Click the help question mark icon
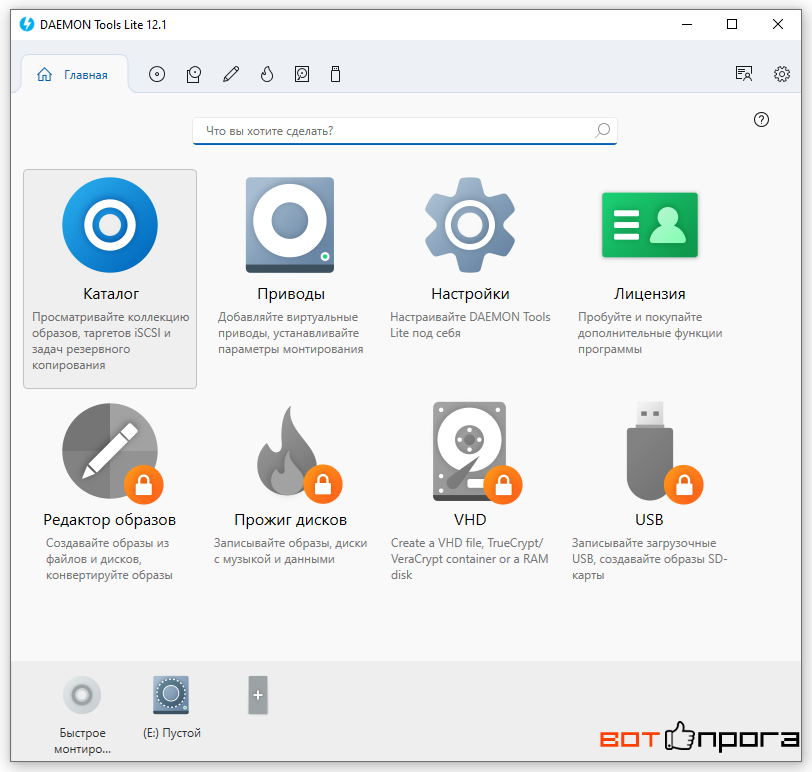812x772 pixels. click(761, 120)
